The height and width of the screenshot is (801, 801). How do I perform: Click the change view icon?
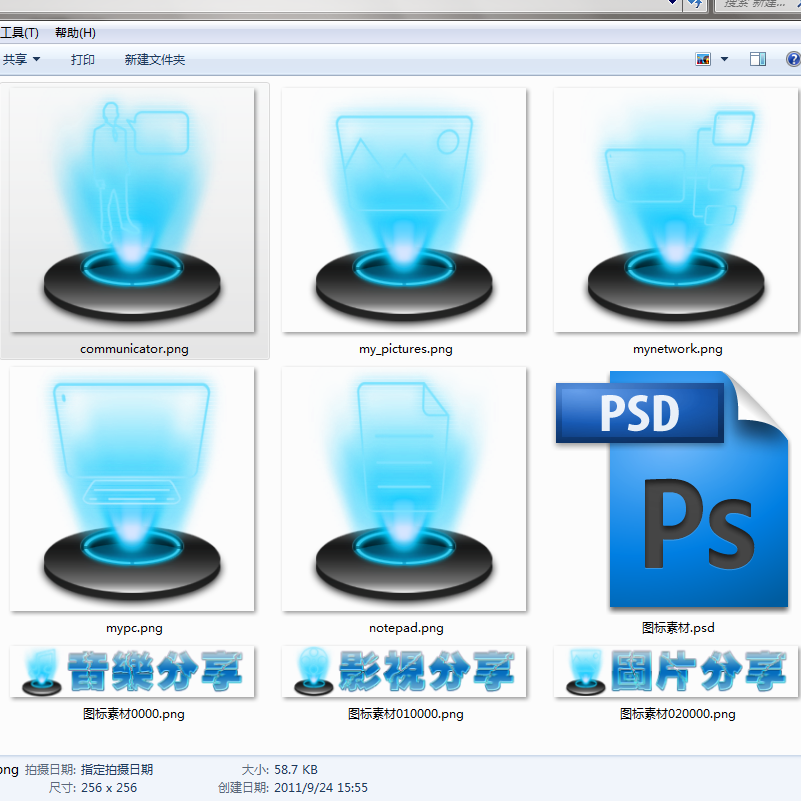coord(703,59)
